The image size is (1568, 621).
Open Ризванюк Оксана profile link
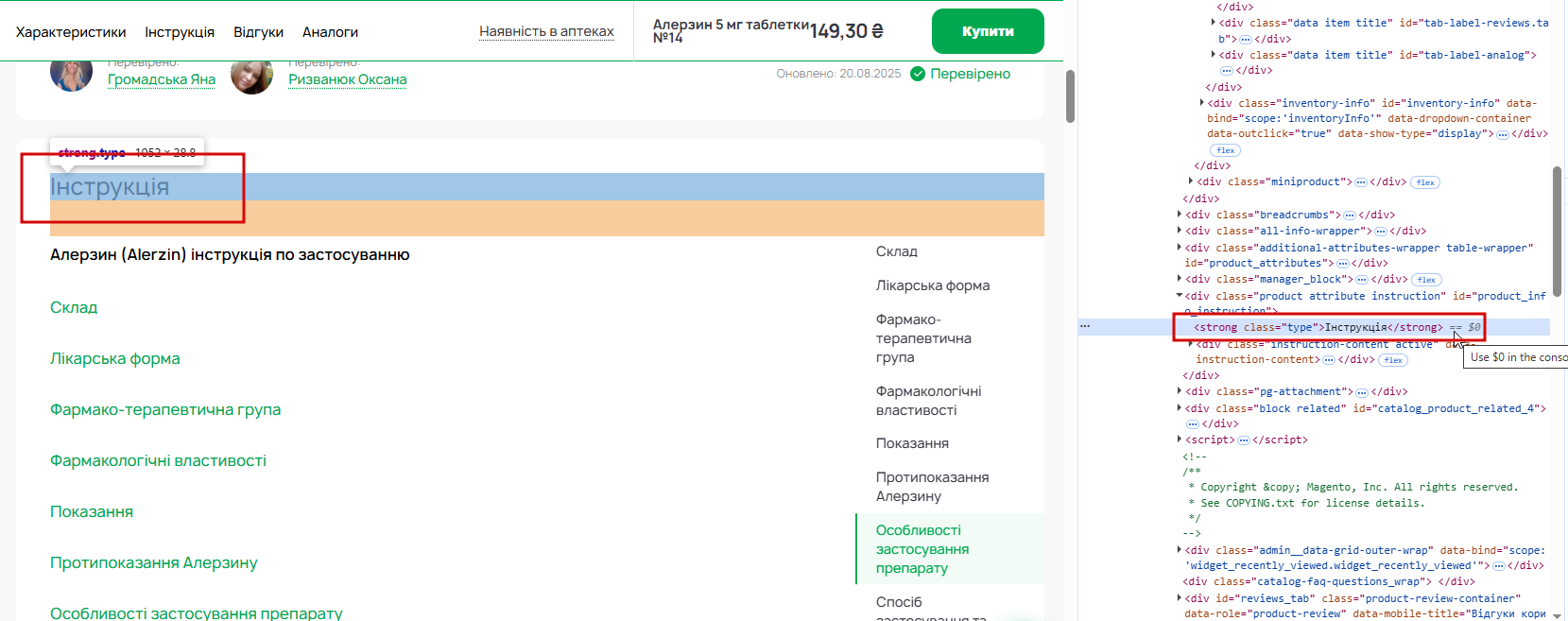348,79
